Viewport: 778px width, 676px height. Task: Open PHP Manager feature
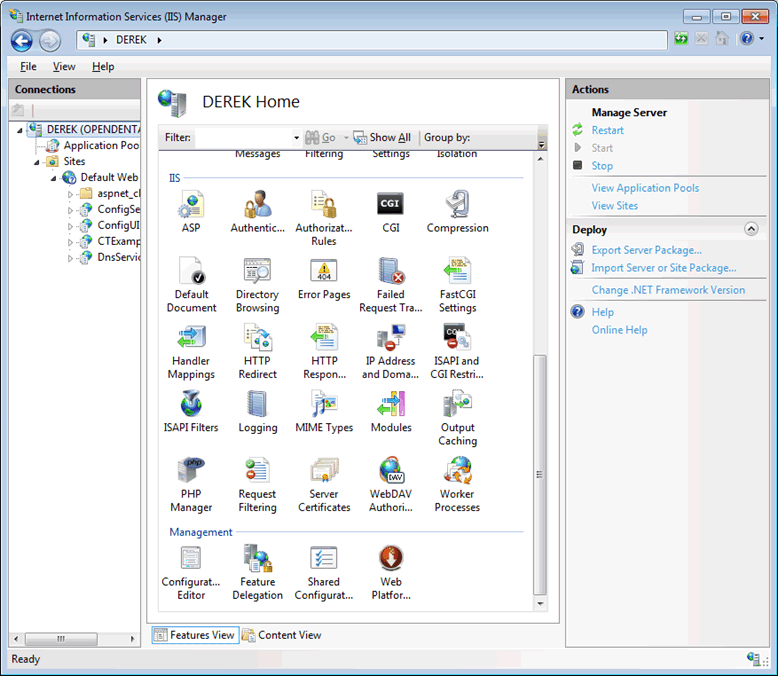(x=191, y=484)
